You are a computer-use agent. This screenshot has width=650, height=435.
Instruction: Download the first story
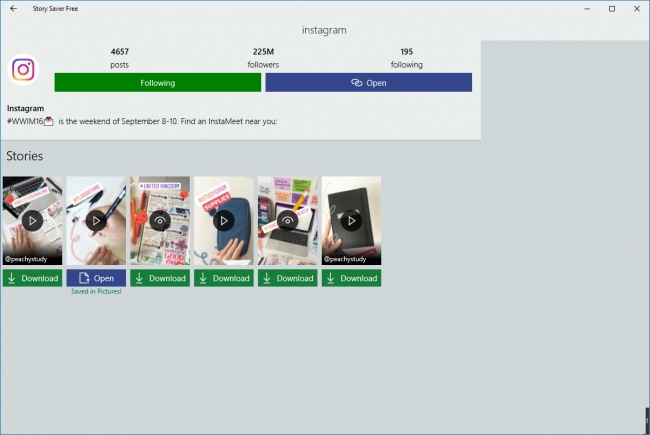click(x=32, y=278)
